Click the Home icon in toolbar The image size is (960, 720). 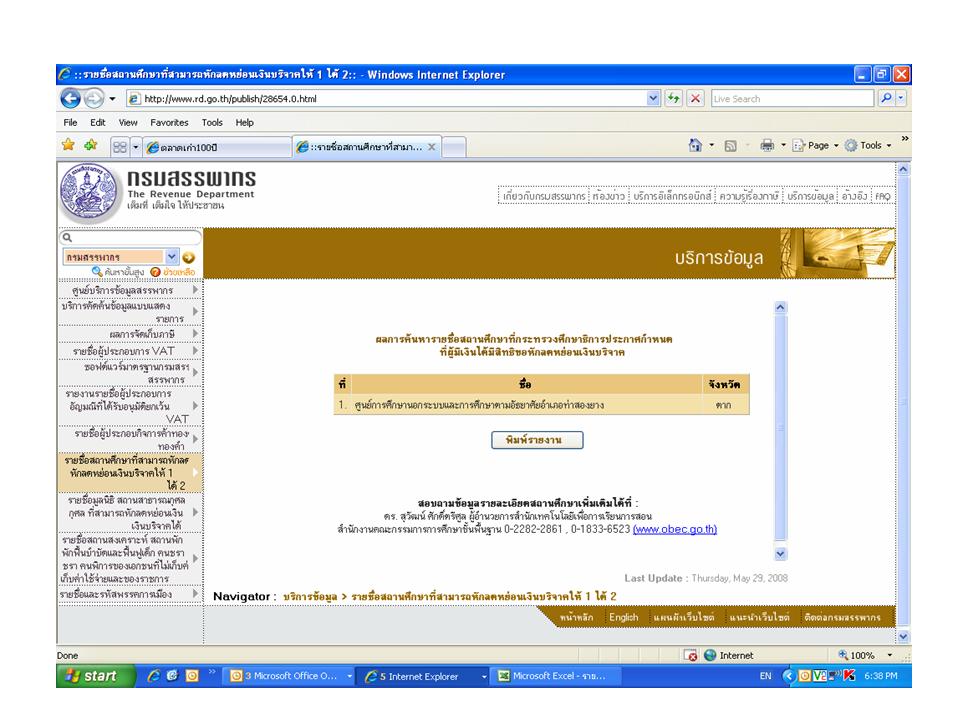695,146
